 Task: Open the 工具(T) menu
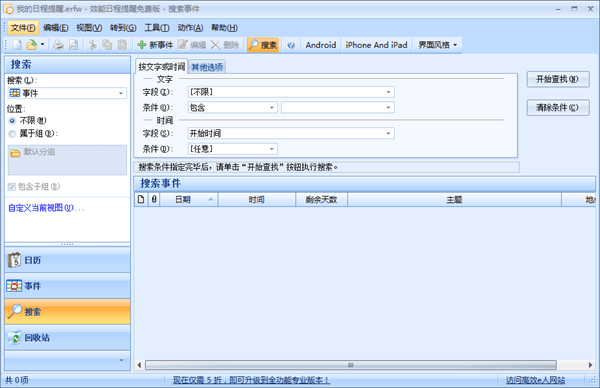pyautogui.click(x=157, y=28)
